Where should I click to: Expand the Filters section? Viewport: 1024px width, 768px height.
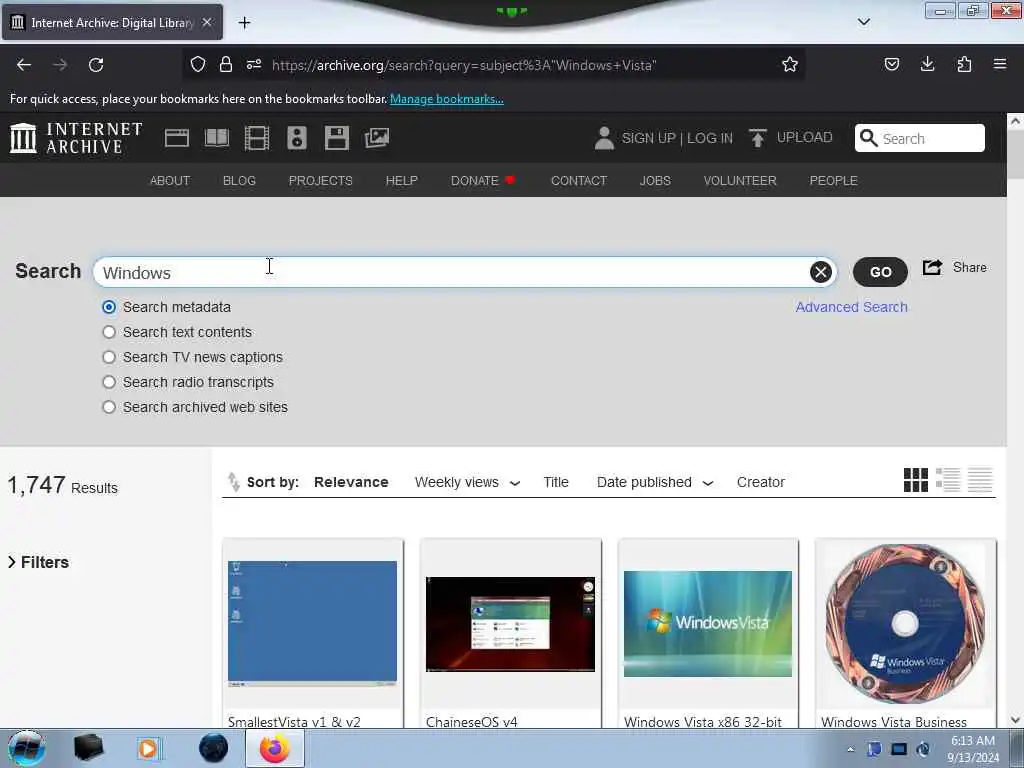coord(39,562)
